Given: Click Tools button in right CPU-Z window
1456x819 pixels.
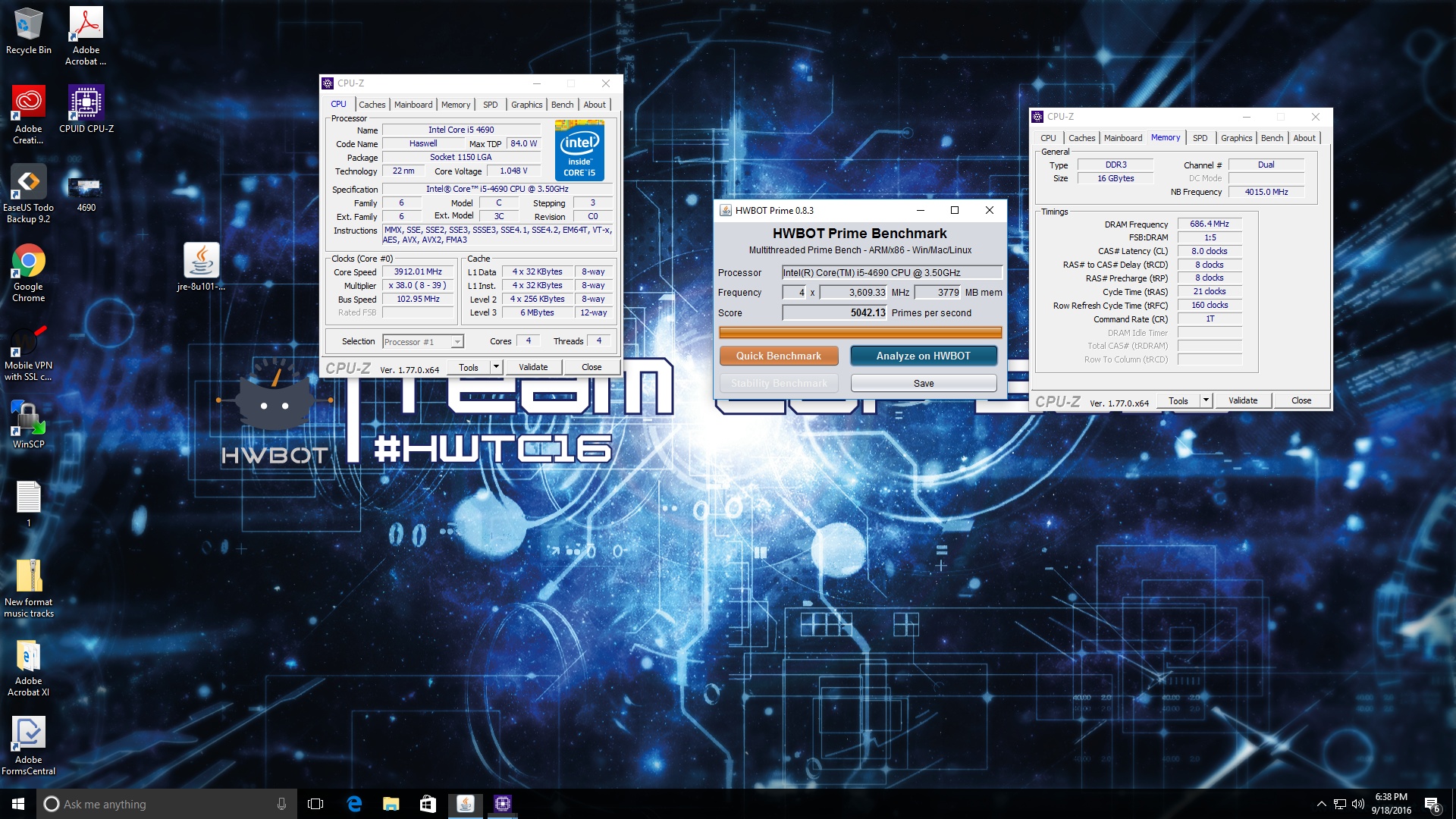Looking at the screenshot, I should click(1178, 400).
